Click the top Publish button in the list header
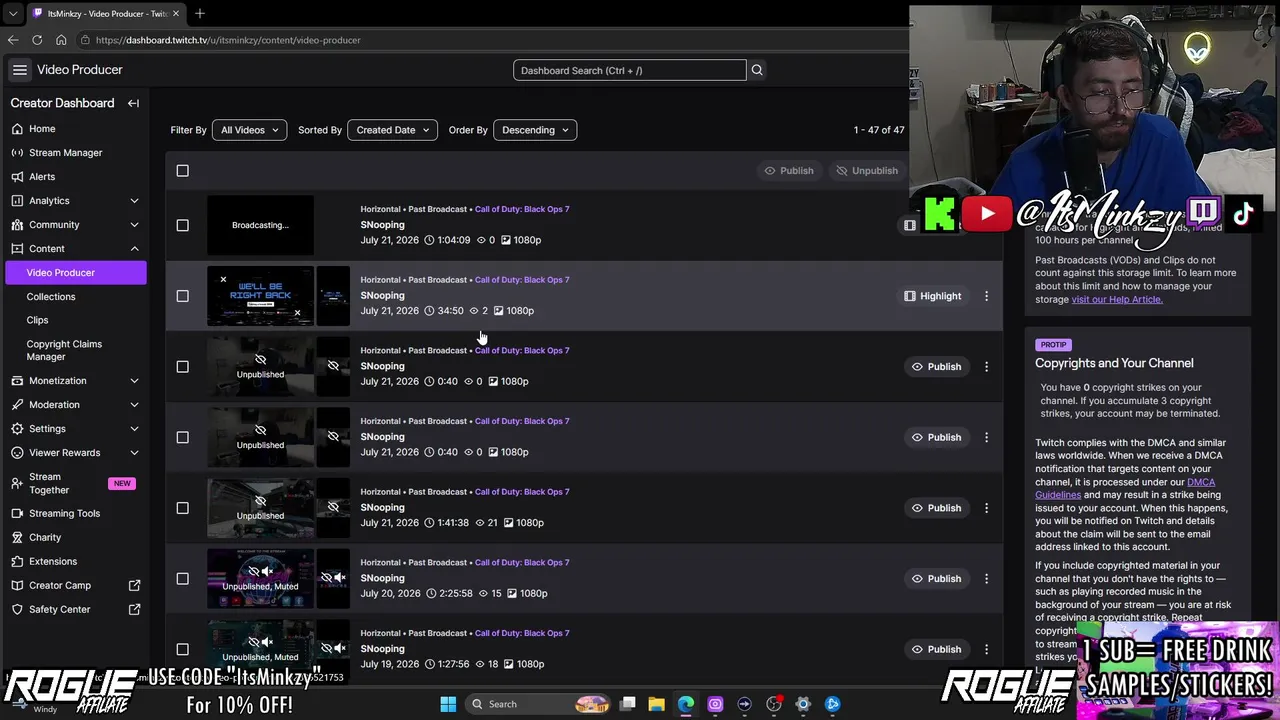 [789, 171]
